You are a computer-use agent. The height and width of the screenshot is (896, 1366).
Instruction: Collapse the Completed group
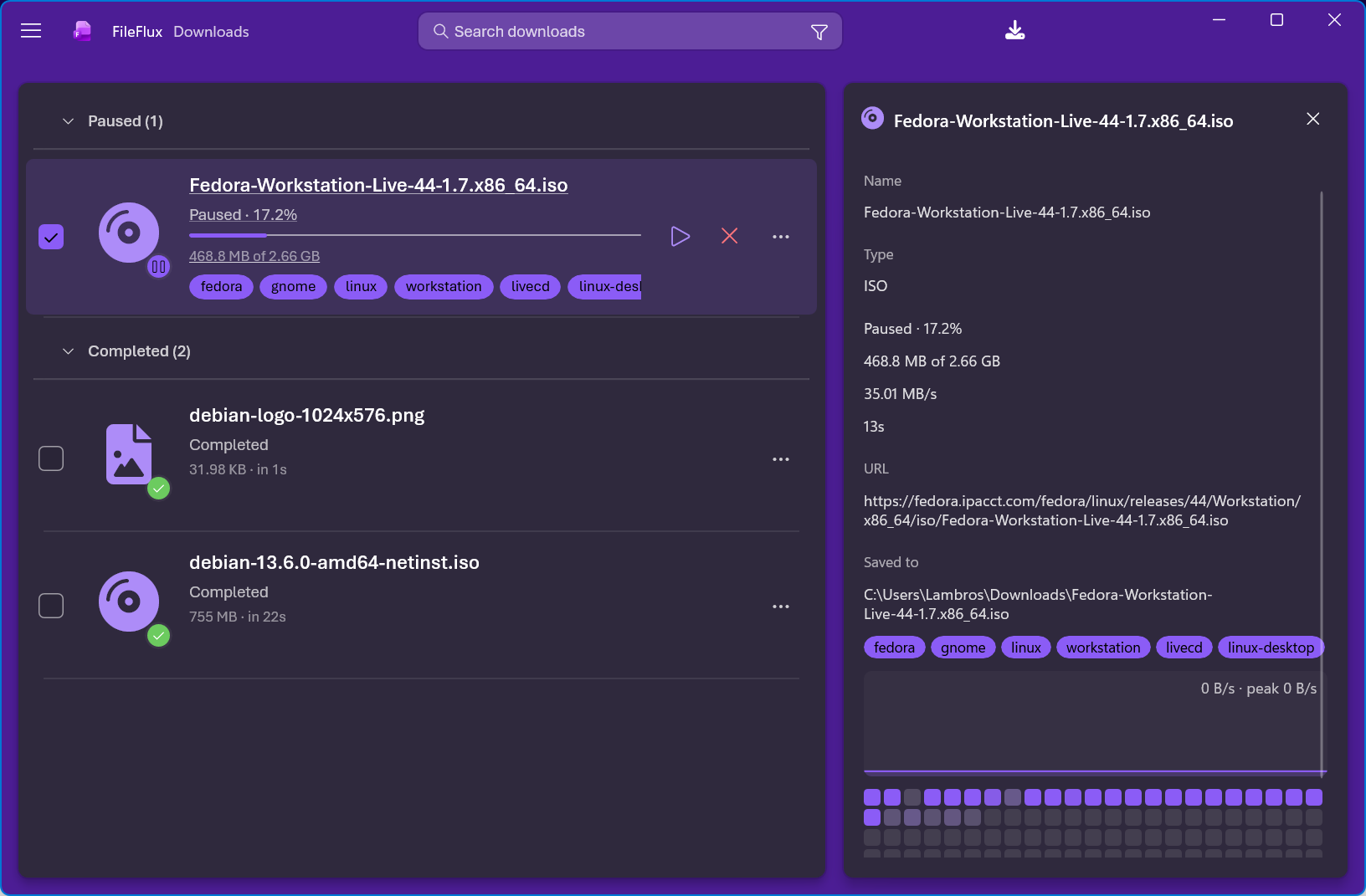pos(69,351)
